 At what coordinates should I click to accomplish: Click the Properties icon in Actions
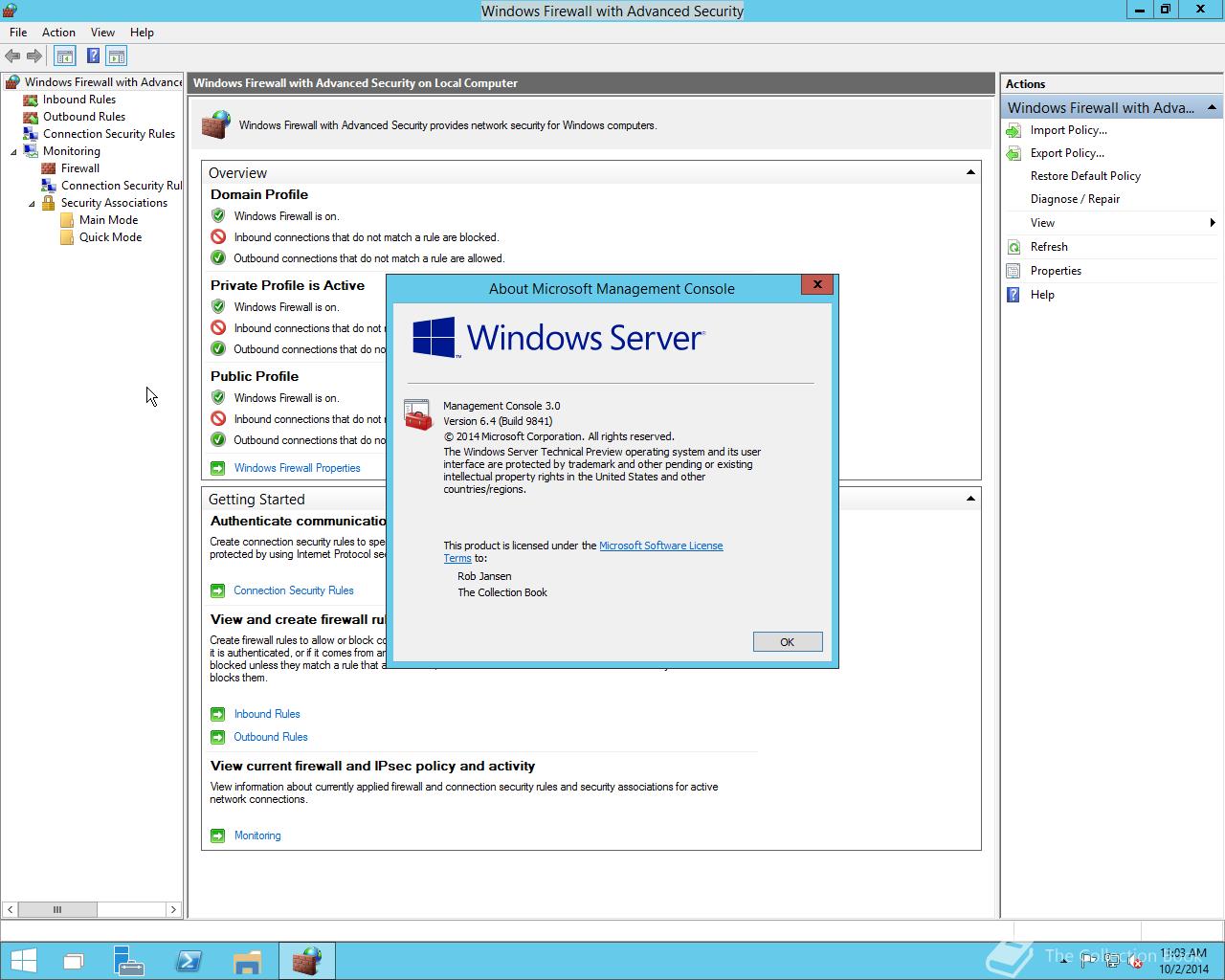[1013, 271]
